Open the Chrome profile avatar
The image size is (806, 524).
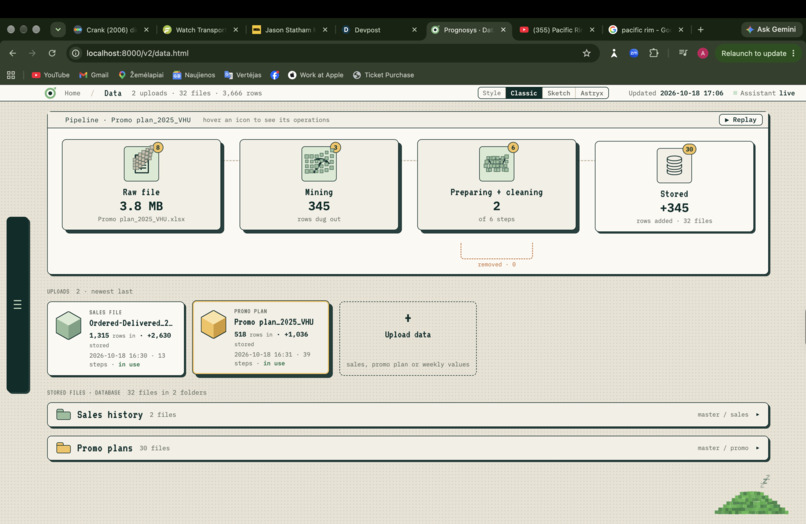[703, 53]
